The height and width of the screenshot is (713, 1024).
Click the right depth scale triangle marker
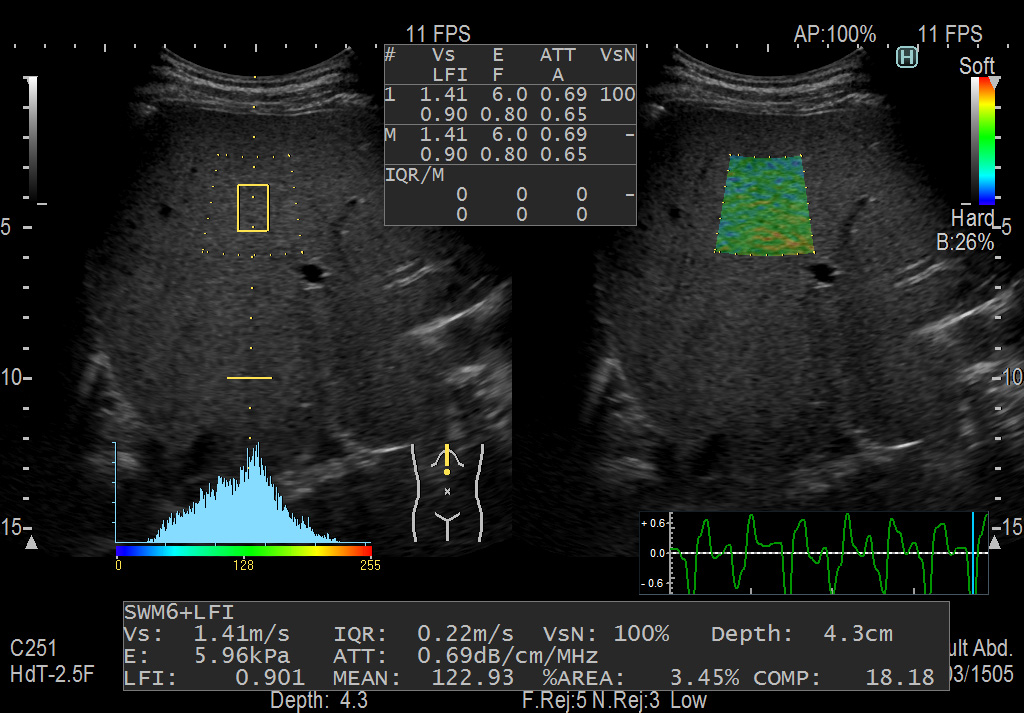click(x=994, y=543)
